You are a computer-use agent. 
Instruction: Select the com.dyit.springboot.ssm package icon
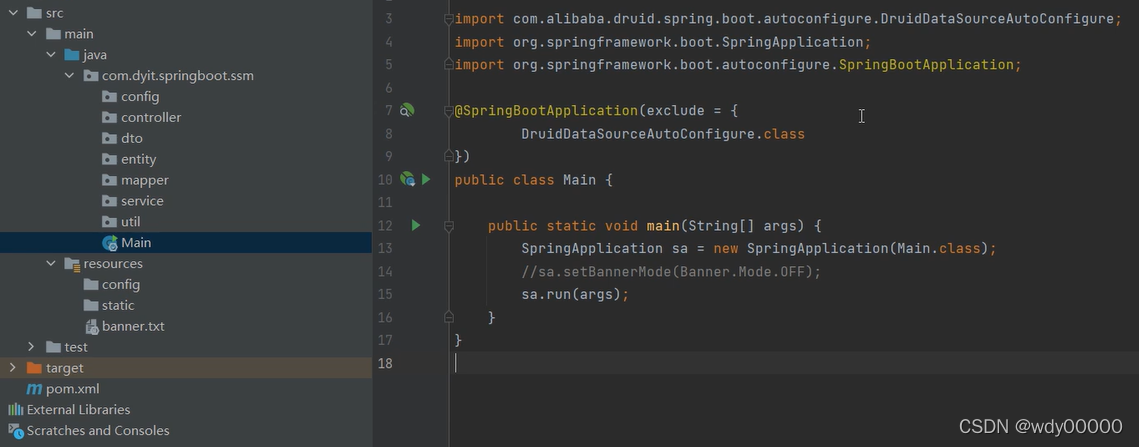pyautogui.click(x=91, y=76)
